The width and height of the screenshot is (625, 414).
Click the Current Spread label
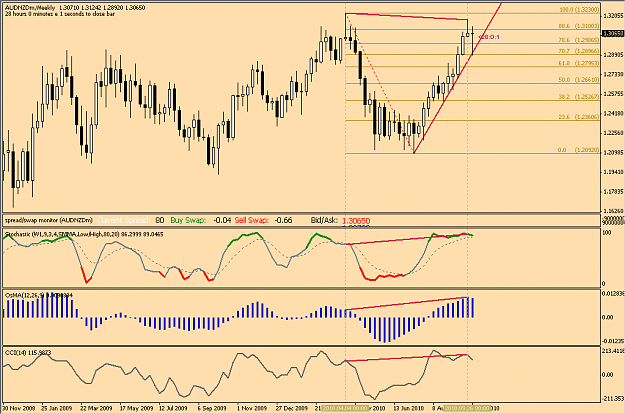tap(124, 220)
